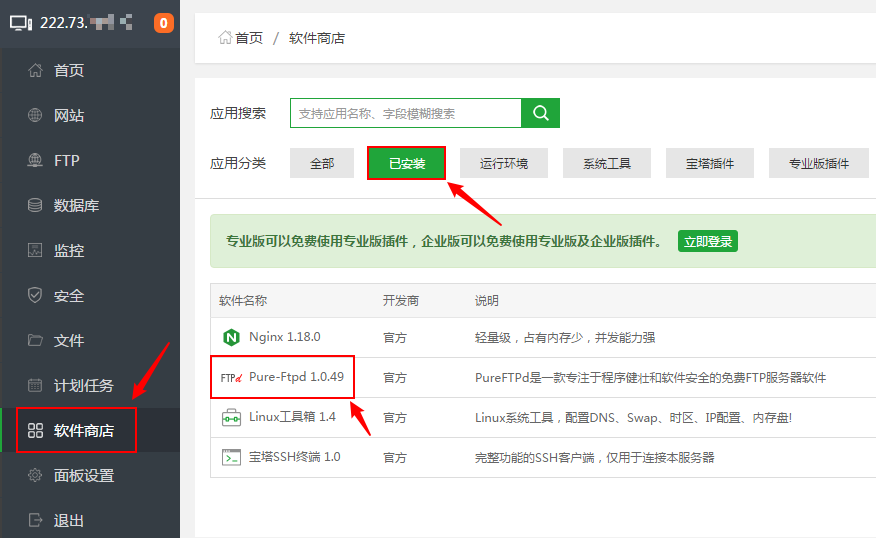Click the 宝塔SSH终端 terminal icon
Viewport: 876px width, 538px height.
click(231, 457)
